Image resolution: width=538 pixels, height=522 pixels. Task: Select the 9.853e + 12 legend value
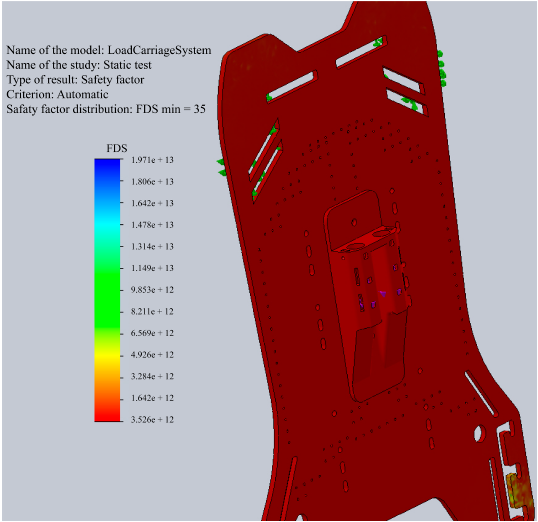coord(152,290)
